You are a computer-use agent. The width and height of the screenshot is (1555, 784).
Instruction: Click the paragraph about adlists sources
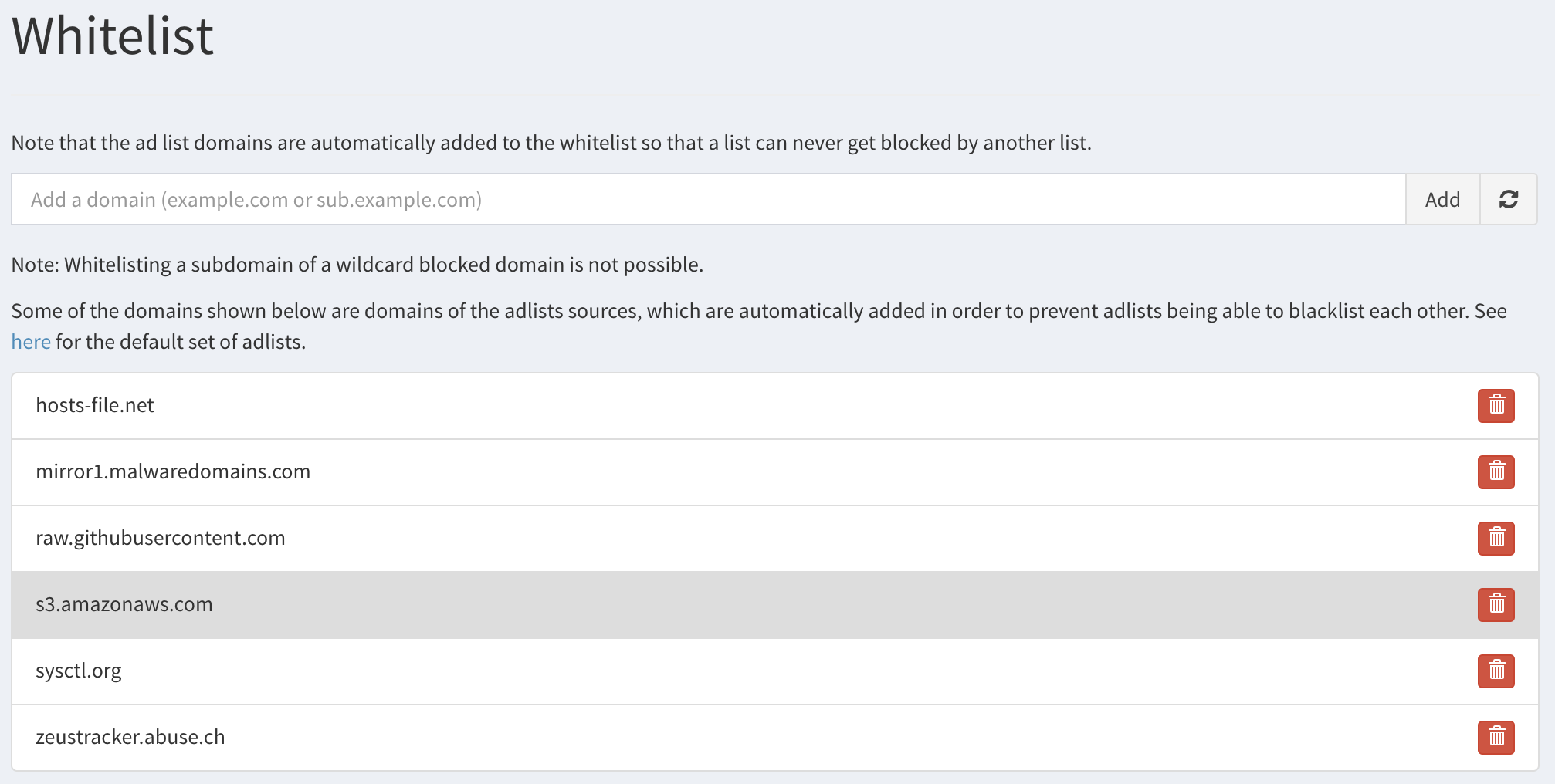click(x=758, y=312)
